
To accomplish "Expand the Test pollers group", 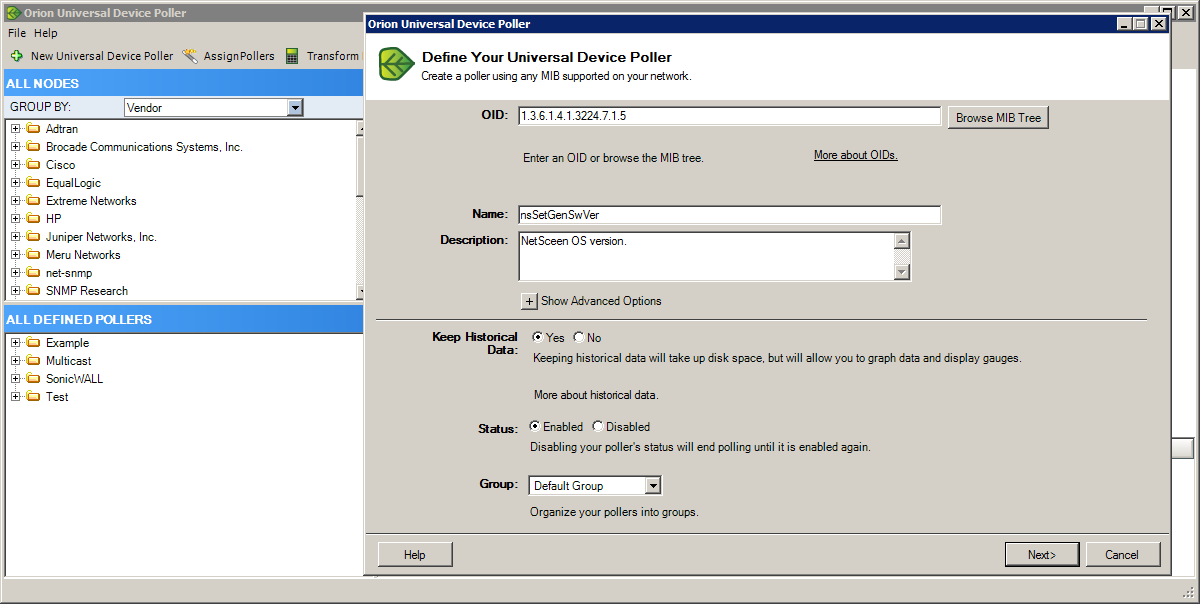I will click(15, 397).
